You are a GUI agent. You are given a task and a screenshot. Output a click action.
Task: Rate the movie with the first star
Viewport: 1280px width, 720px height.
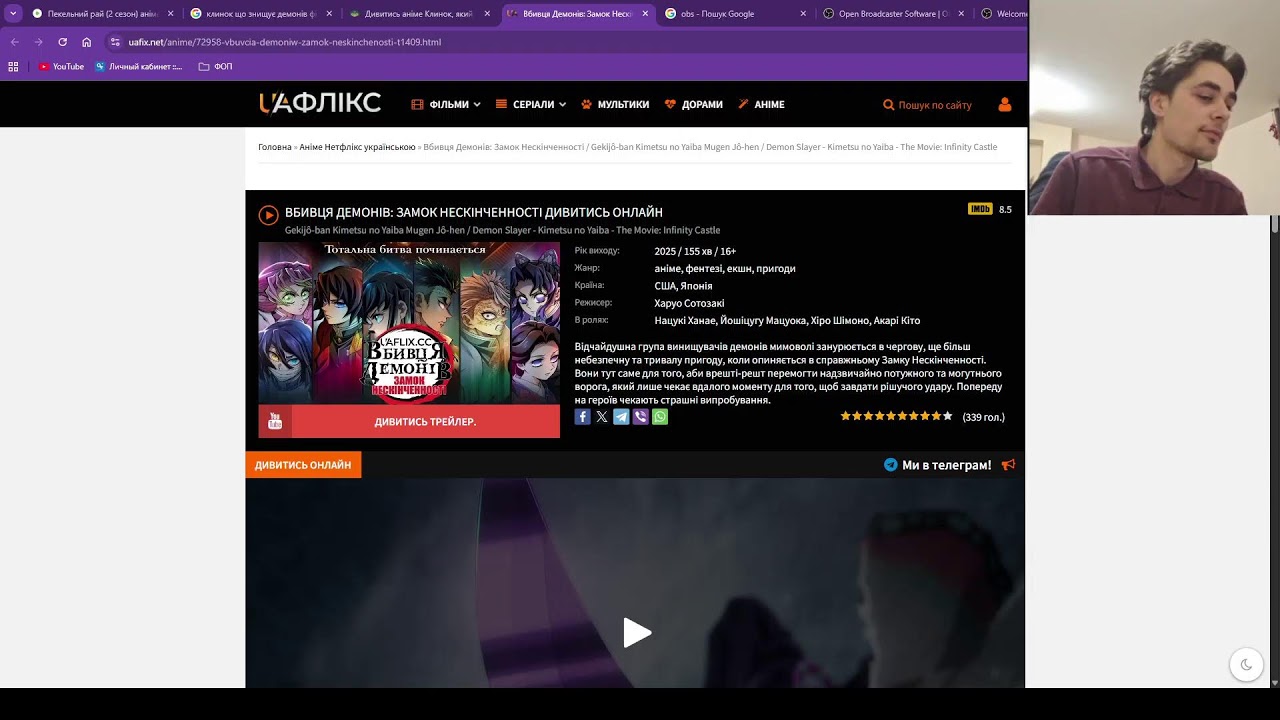point(846,417)
